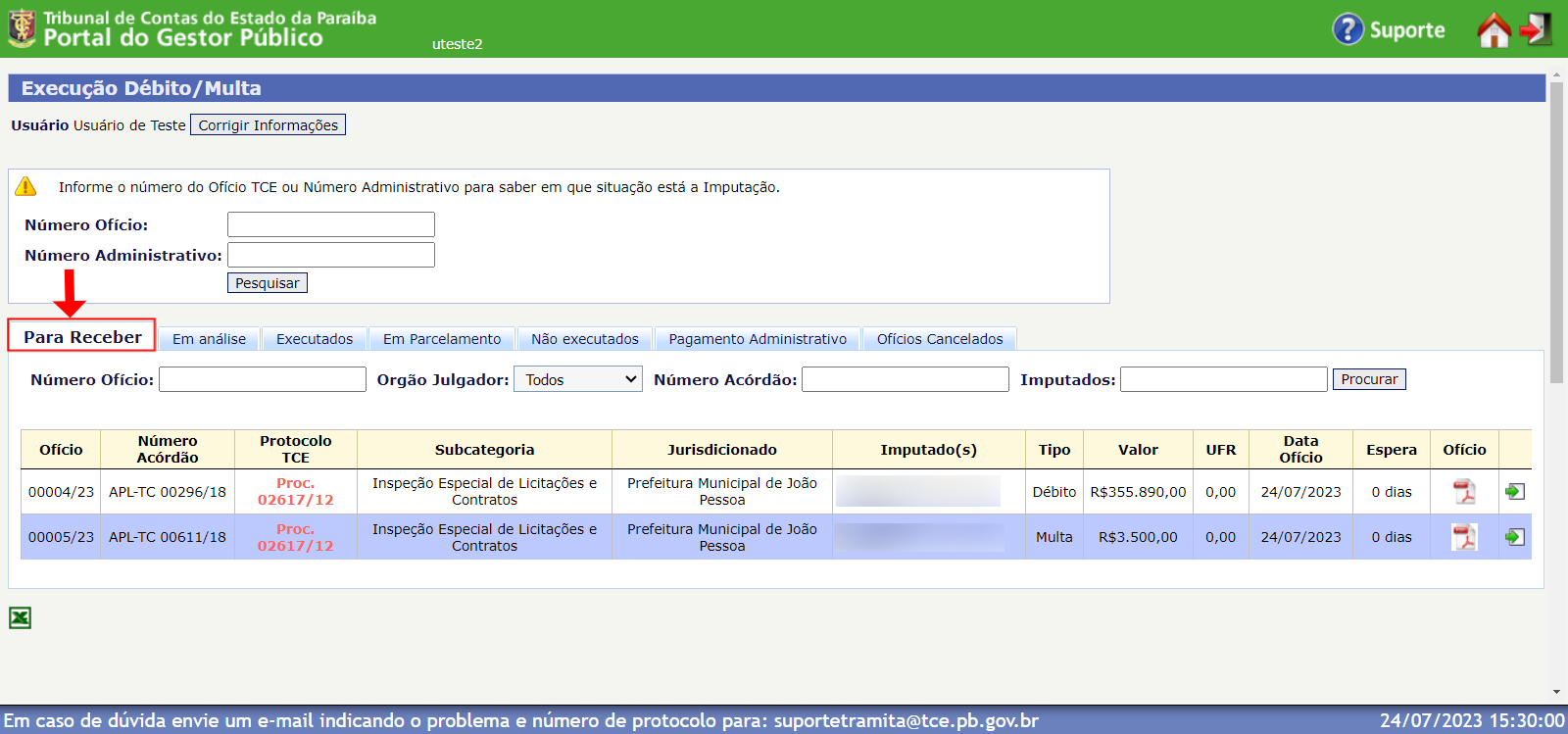Open the Orgão Julgador dropdown

579,379
